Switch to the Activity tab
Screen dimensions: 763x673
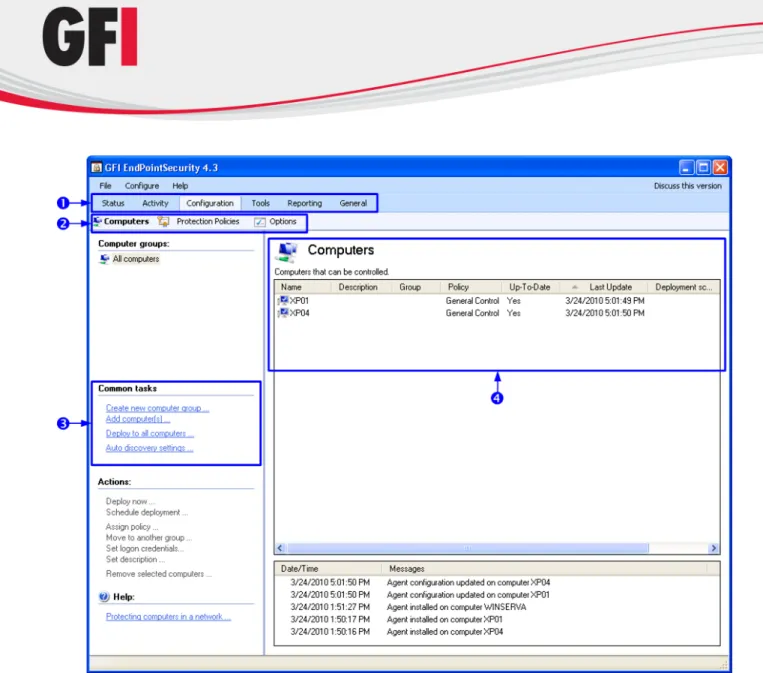[x=155, y=203]
